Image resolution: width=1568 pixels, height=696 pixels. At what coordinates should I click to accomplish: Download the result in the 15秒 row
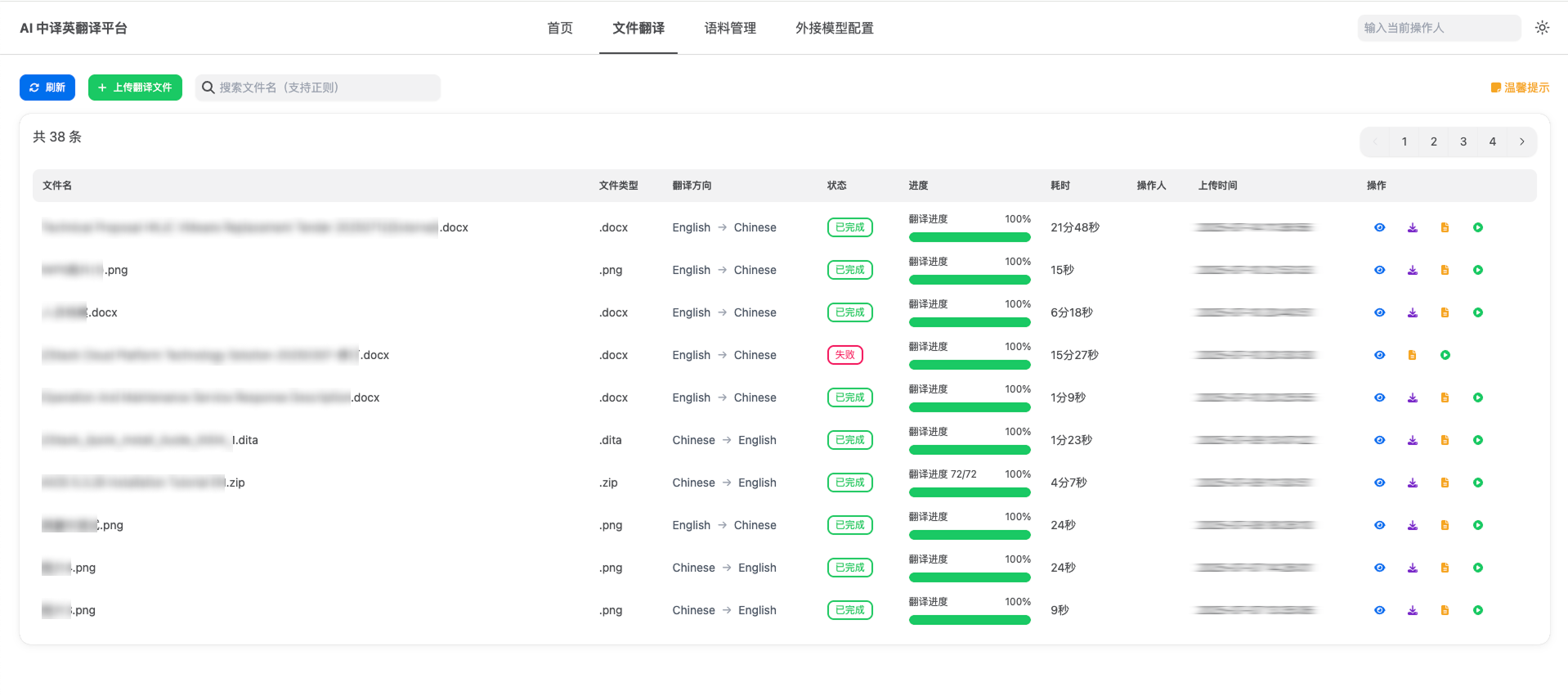pyautogui.click(x=1412, y=270)
